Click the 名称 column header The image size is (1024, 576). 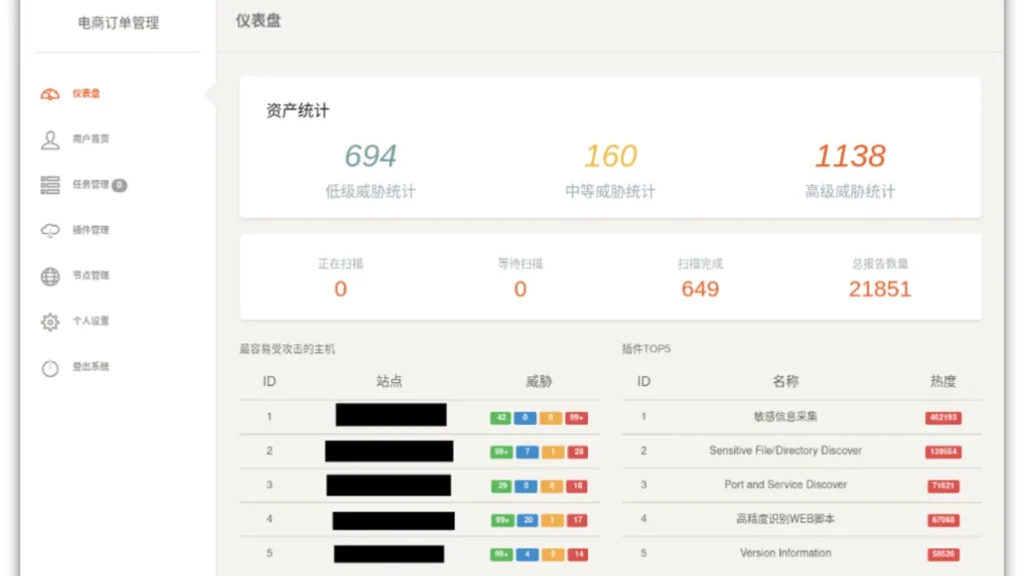786,381
